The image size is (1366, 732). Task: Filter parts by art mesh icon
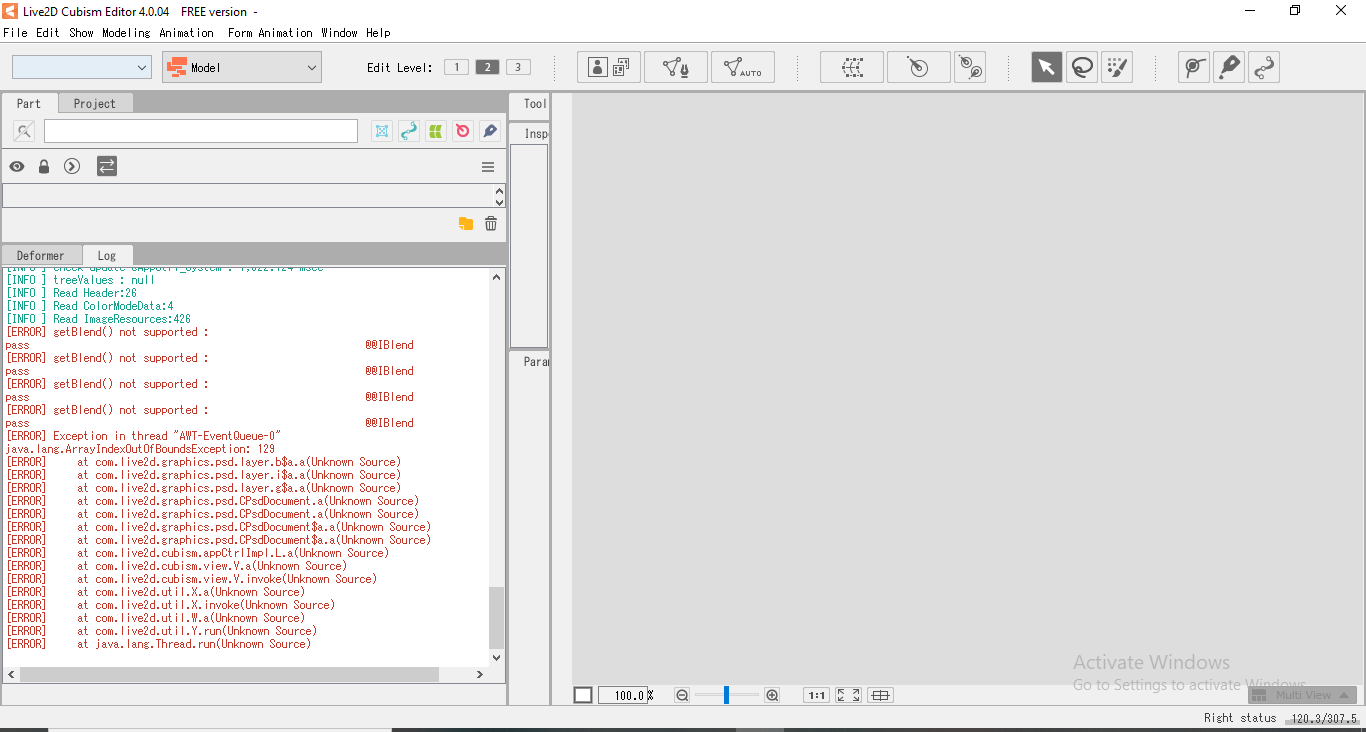[382, 131]
